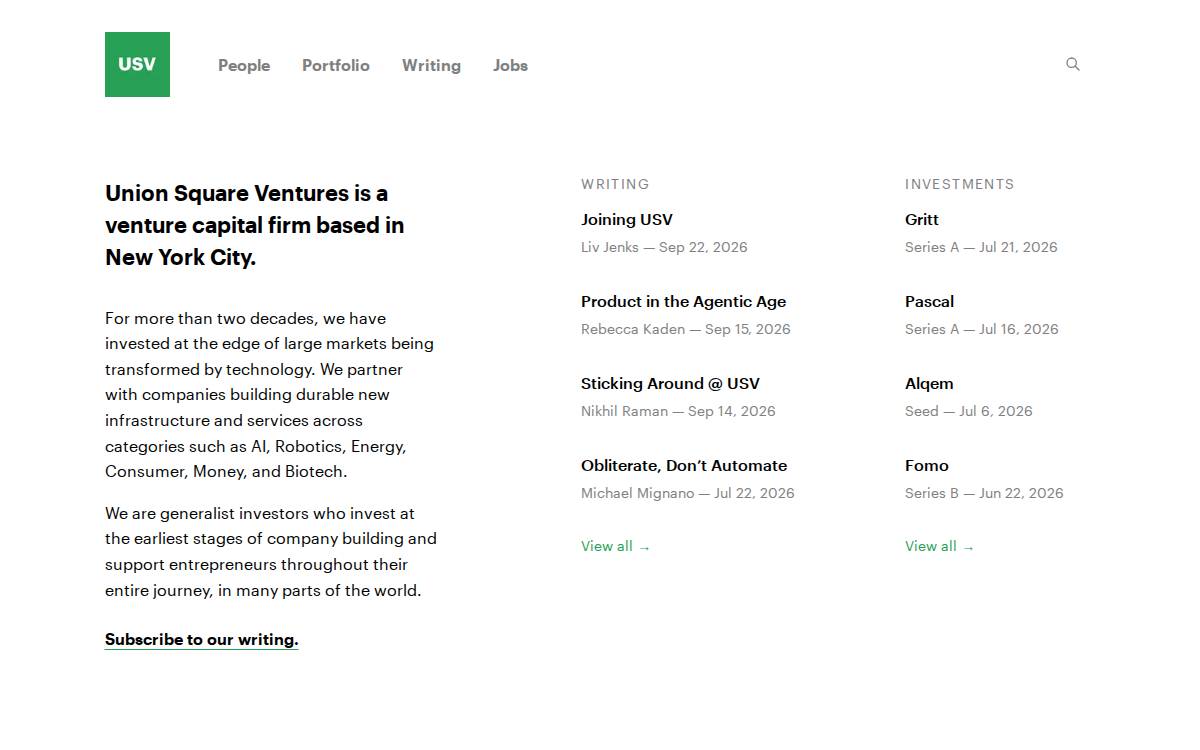This screenshot has width=1200, height=750.
Task: Open the Gritt investment
Action: coord(922,219)
